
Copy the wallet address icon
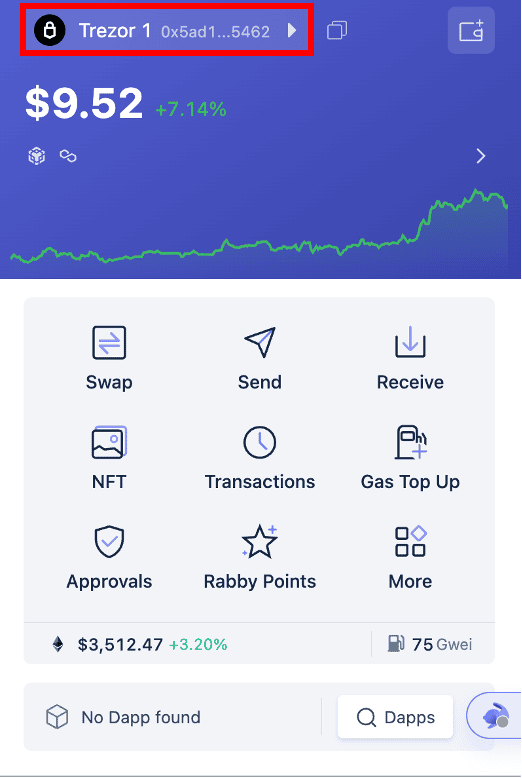337,30
